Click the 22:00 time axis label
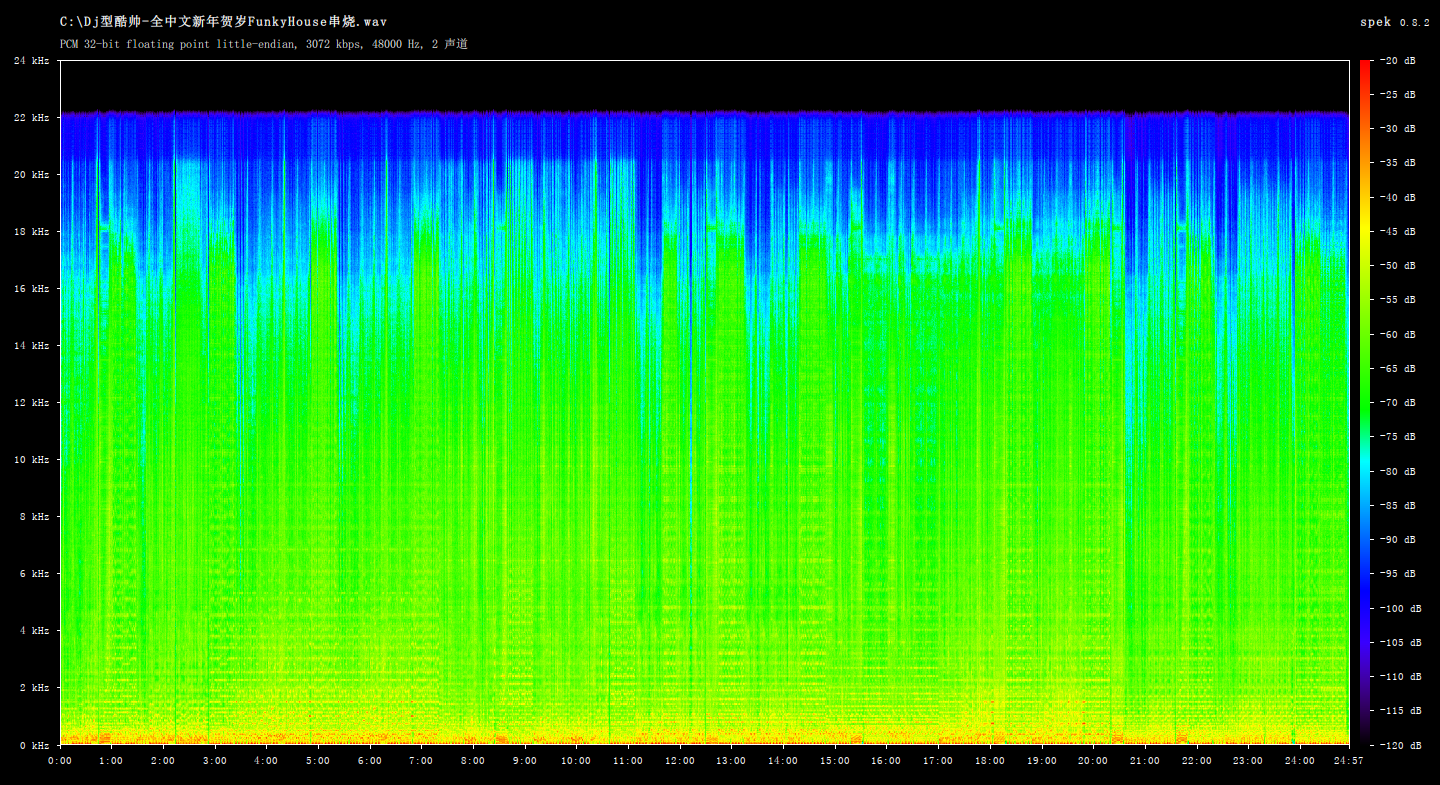This screenshot has width=1440, height=785. click(1197, 761)
